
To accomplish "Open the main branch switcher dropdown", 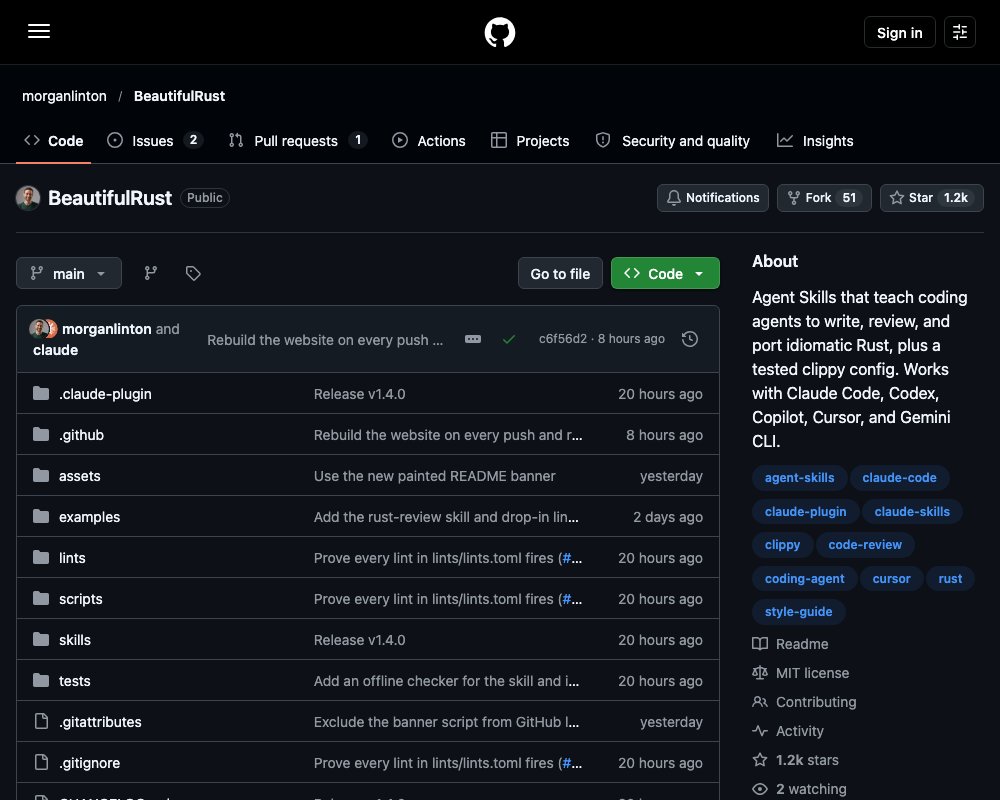I will [69, 273].
